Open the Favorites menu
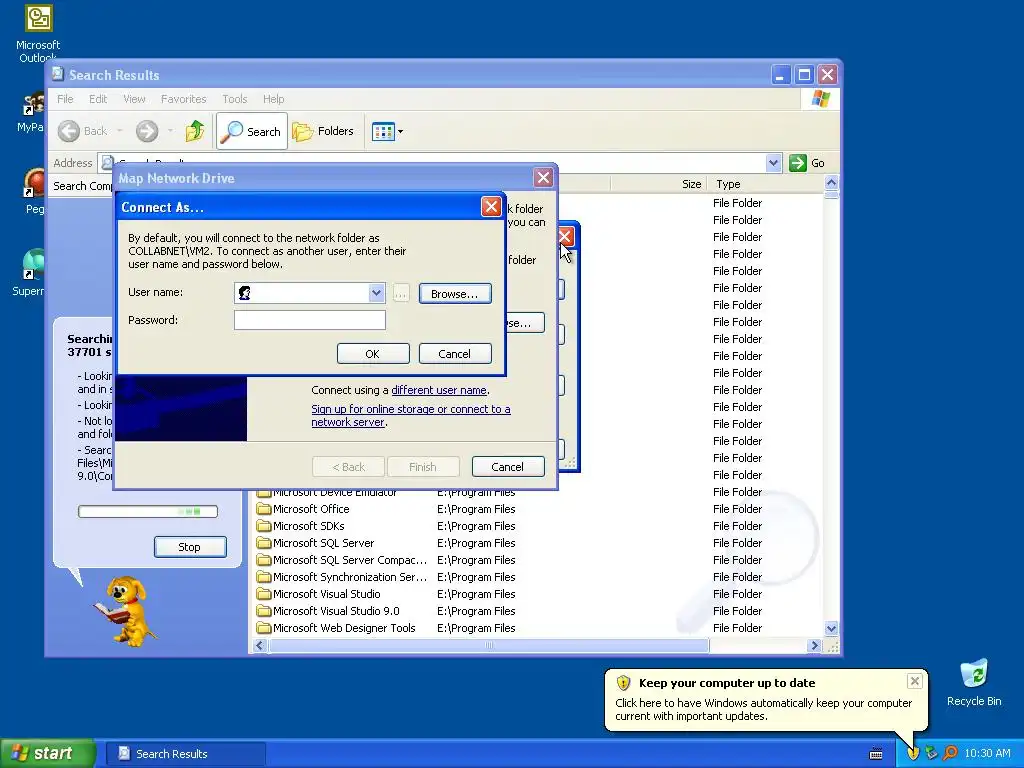The image size is (1024, 768). pos(184,99)
